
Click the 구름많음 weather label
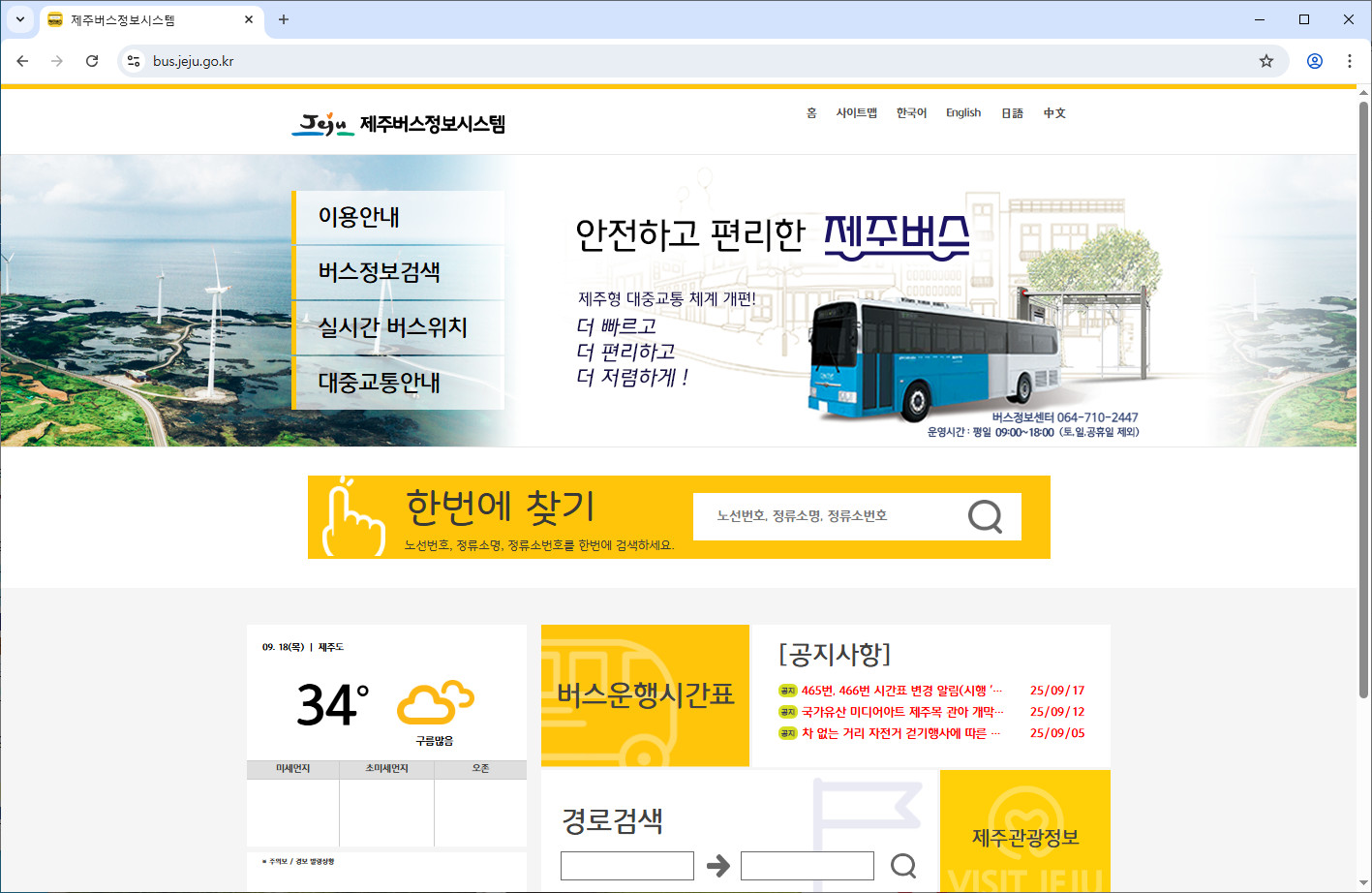click(x=435, y=741)
